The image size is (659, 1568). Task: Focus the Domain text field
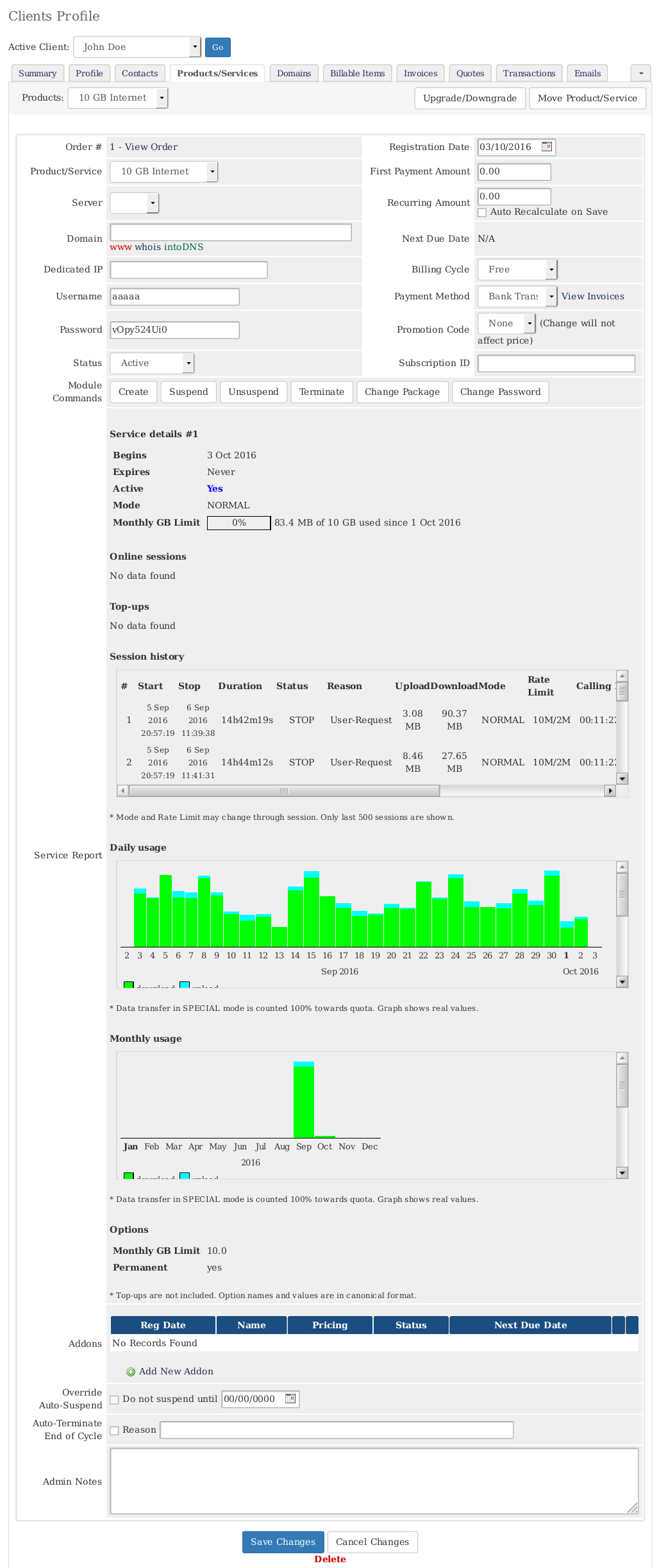point(231,232)
